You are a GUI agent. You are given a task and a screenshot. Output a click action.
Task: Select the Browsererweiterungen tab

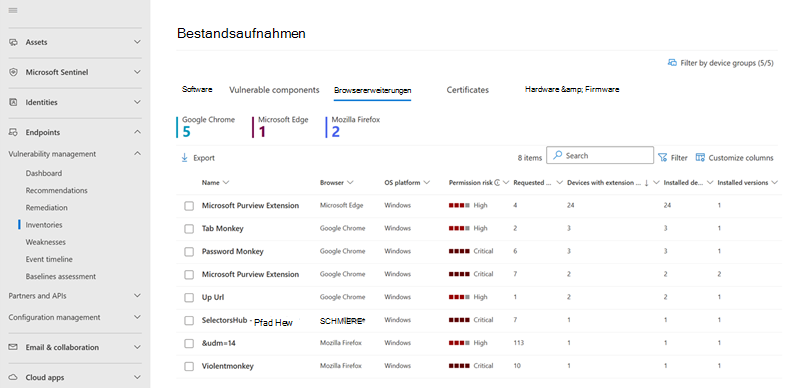click(372, 90)
